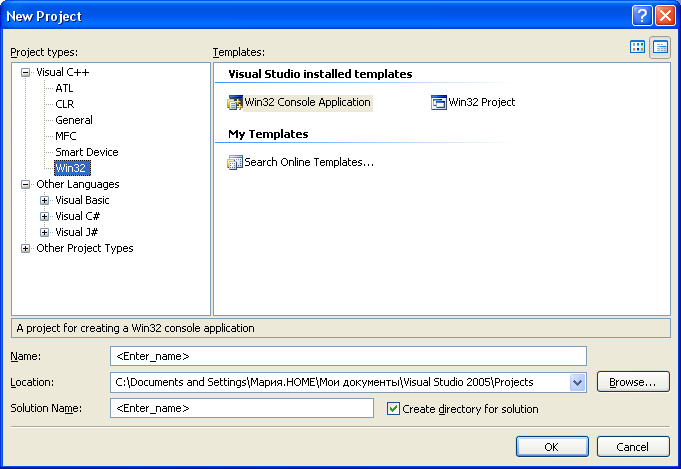Click the 'My Templates' heading

[x=268, y=134]
